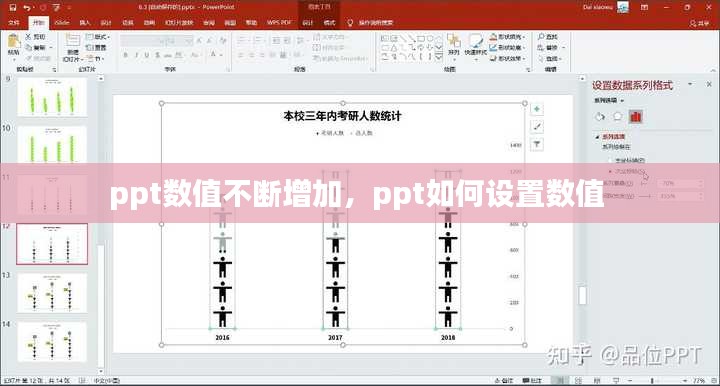The image size is (720, 386).
Task: Switch to the WPS PDF tab
Action: click(279, 22)
